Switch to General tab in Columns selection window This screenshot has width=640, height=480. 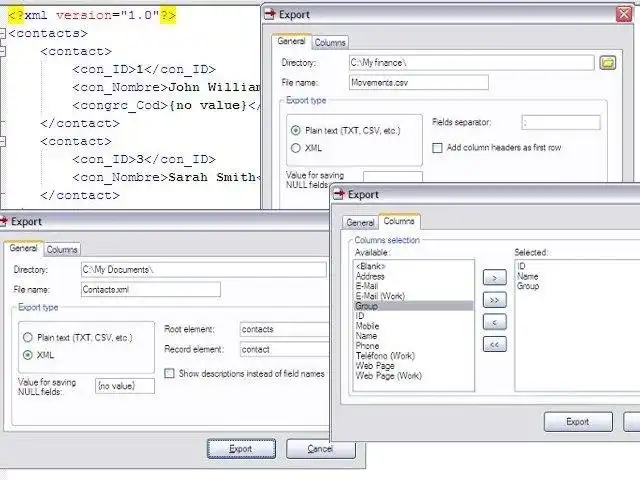(x=360, y=222)
